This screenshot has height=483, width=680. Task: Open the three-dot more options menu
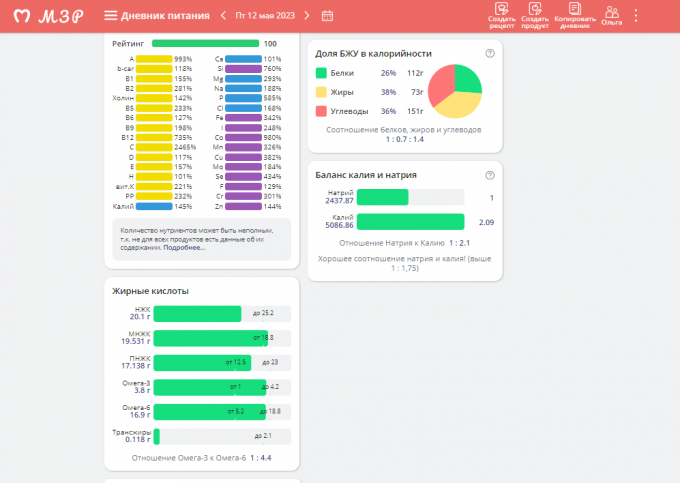pyautogui.click(x=636, y=16)
